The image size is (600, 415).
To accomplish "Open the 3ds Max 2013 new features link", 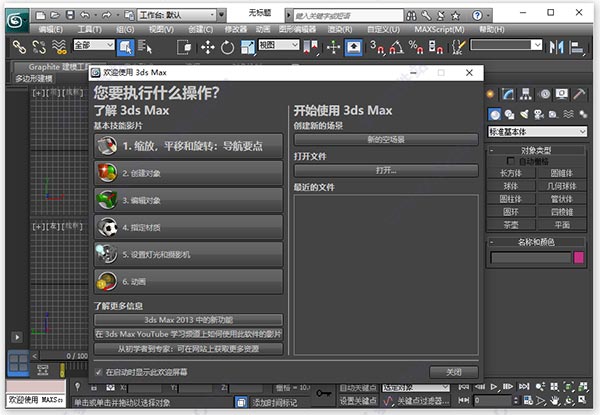I will click(189, 320).
